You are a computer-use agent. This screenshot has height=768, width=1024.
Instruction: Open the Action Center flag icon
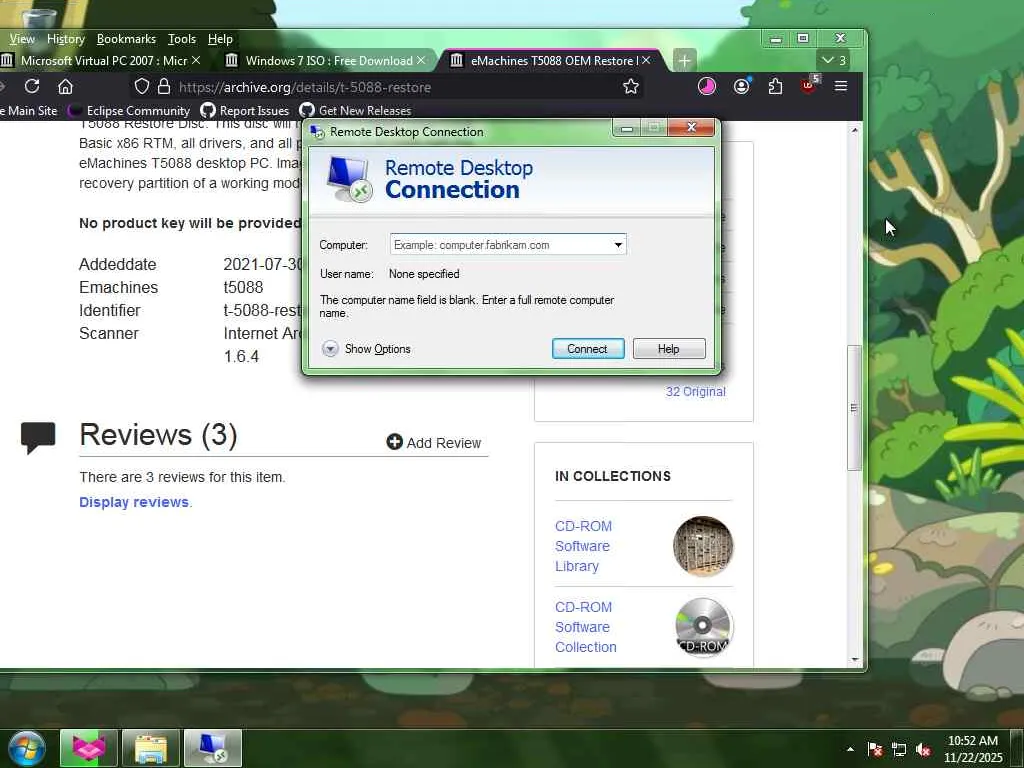point(875,749)
